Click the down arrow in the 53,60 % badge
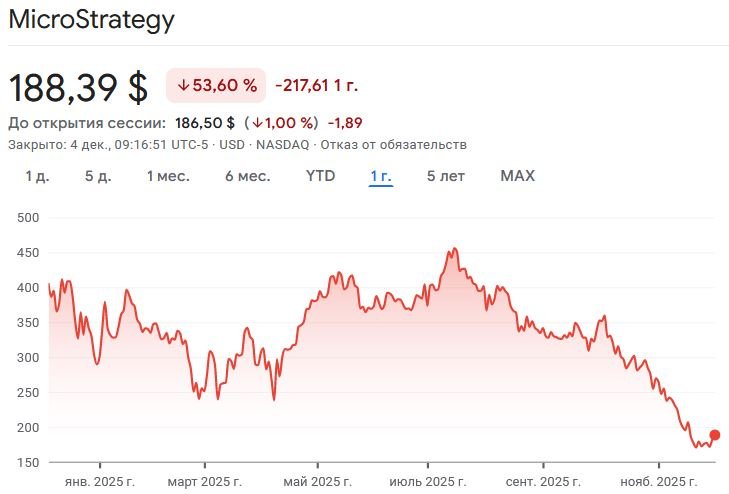 [183, 86]
